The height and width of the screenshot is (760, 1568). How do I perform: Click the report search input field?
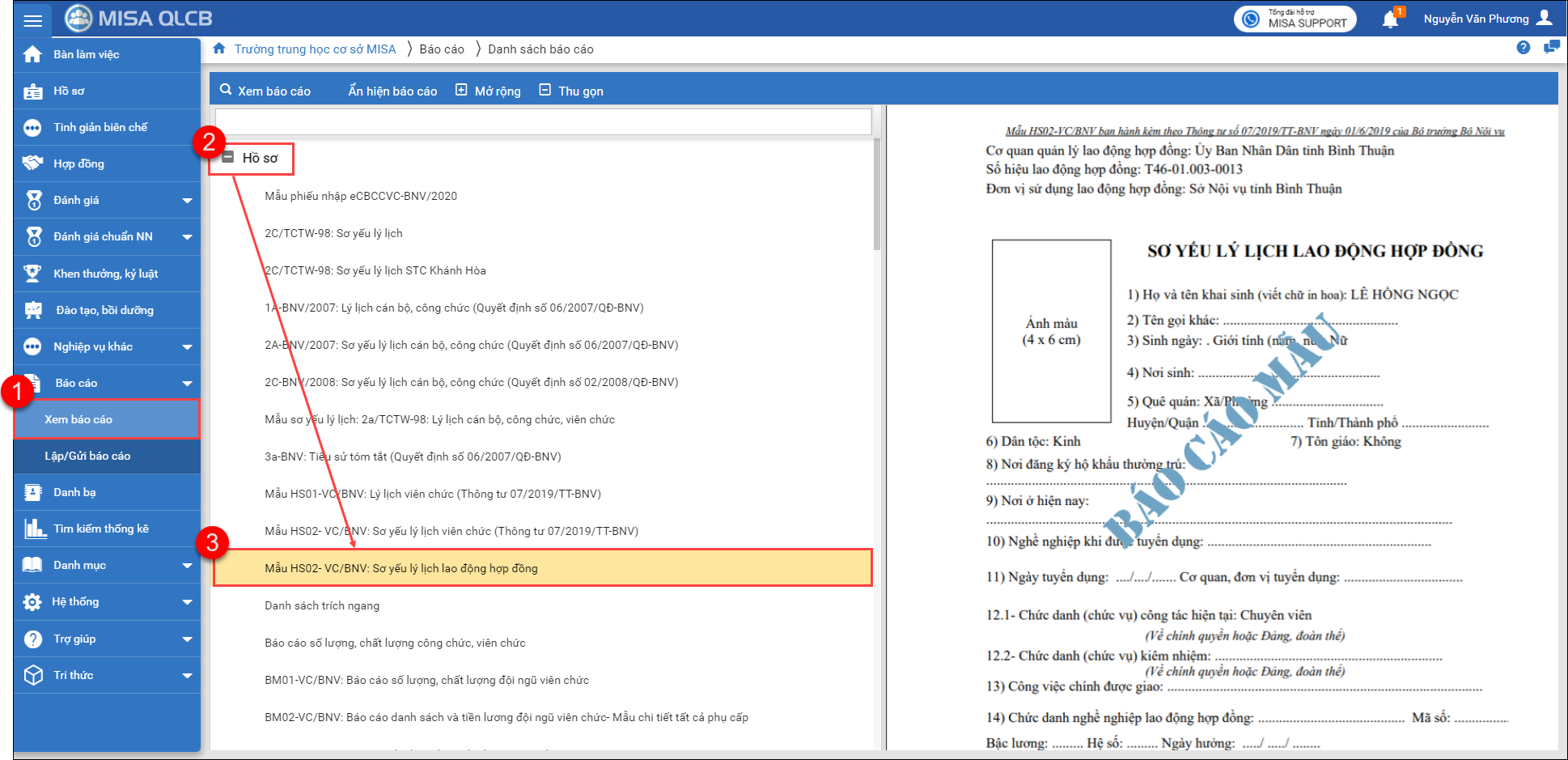(x=543, y=122)
